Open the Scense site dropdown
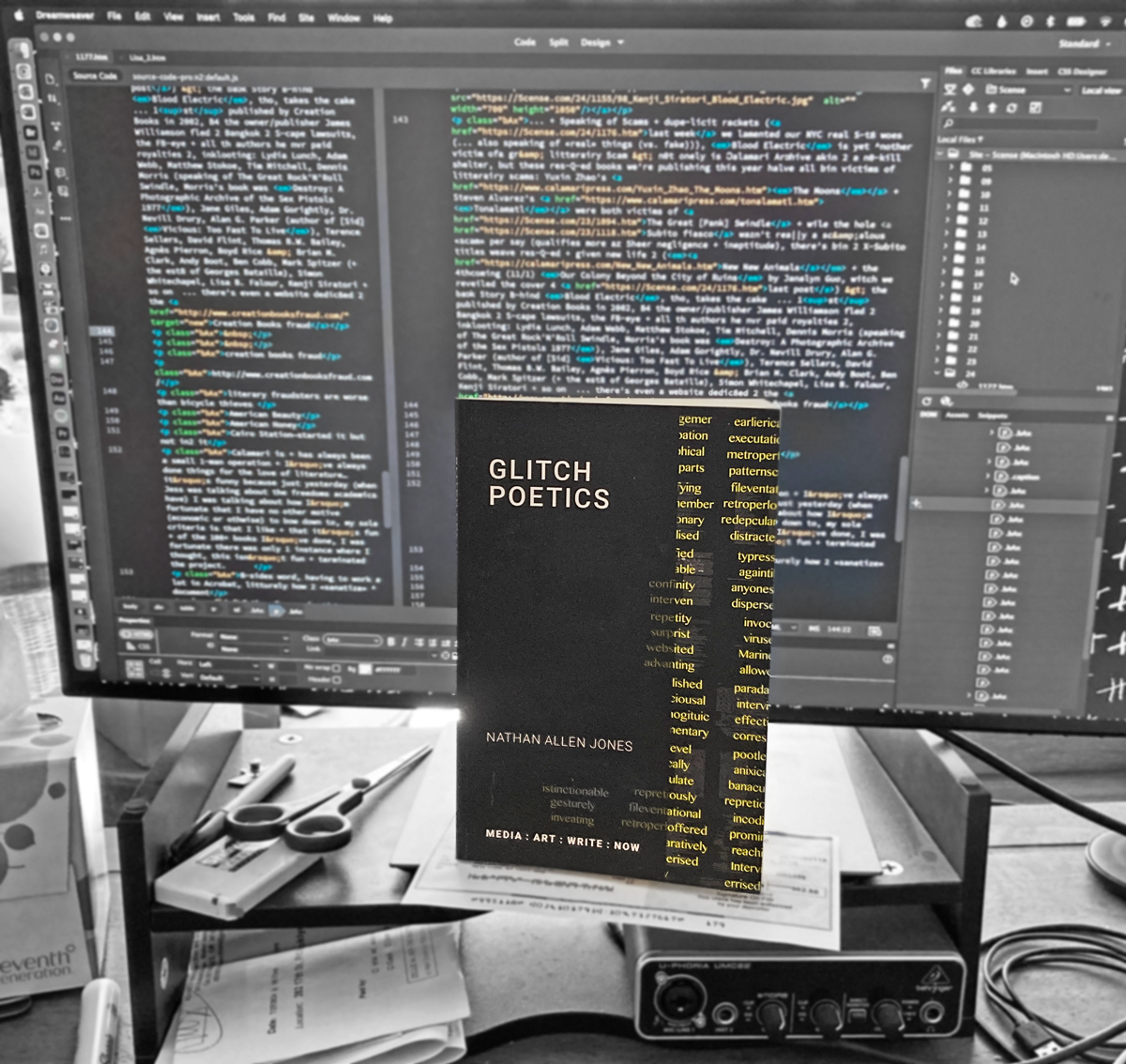The width and height of the screenshot is (1126, 1064). coord(1028,90)
